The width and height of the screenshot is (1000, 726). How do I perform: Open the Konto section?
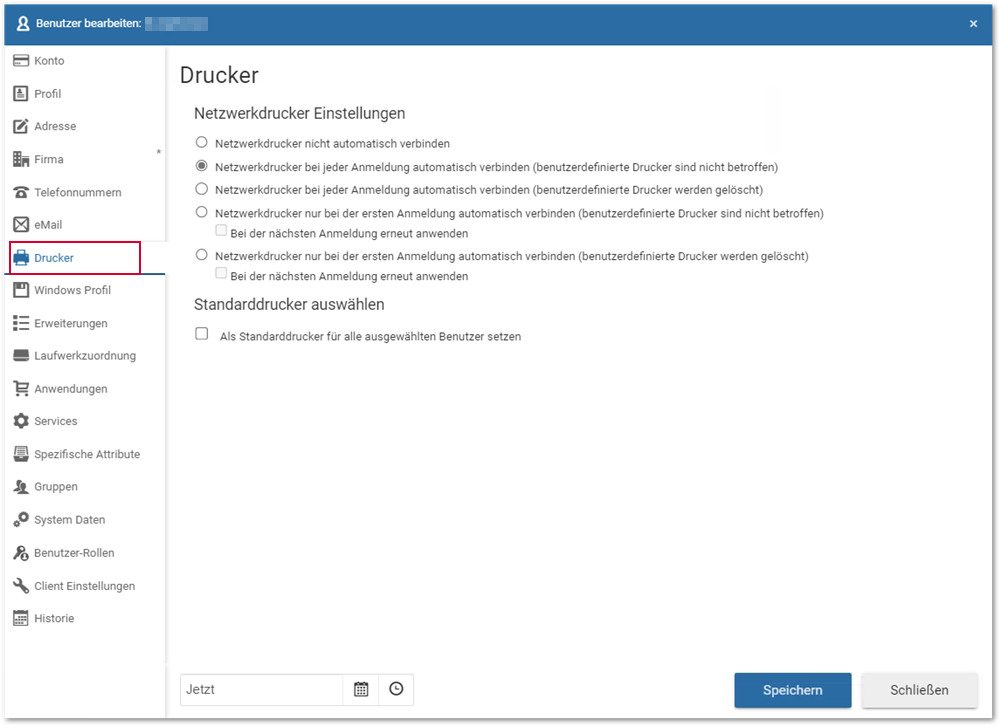(49, 61)
